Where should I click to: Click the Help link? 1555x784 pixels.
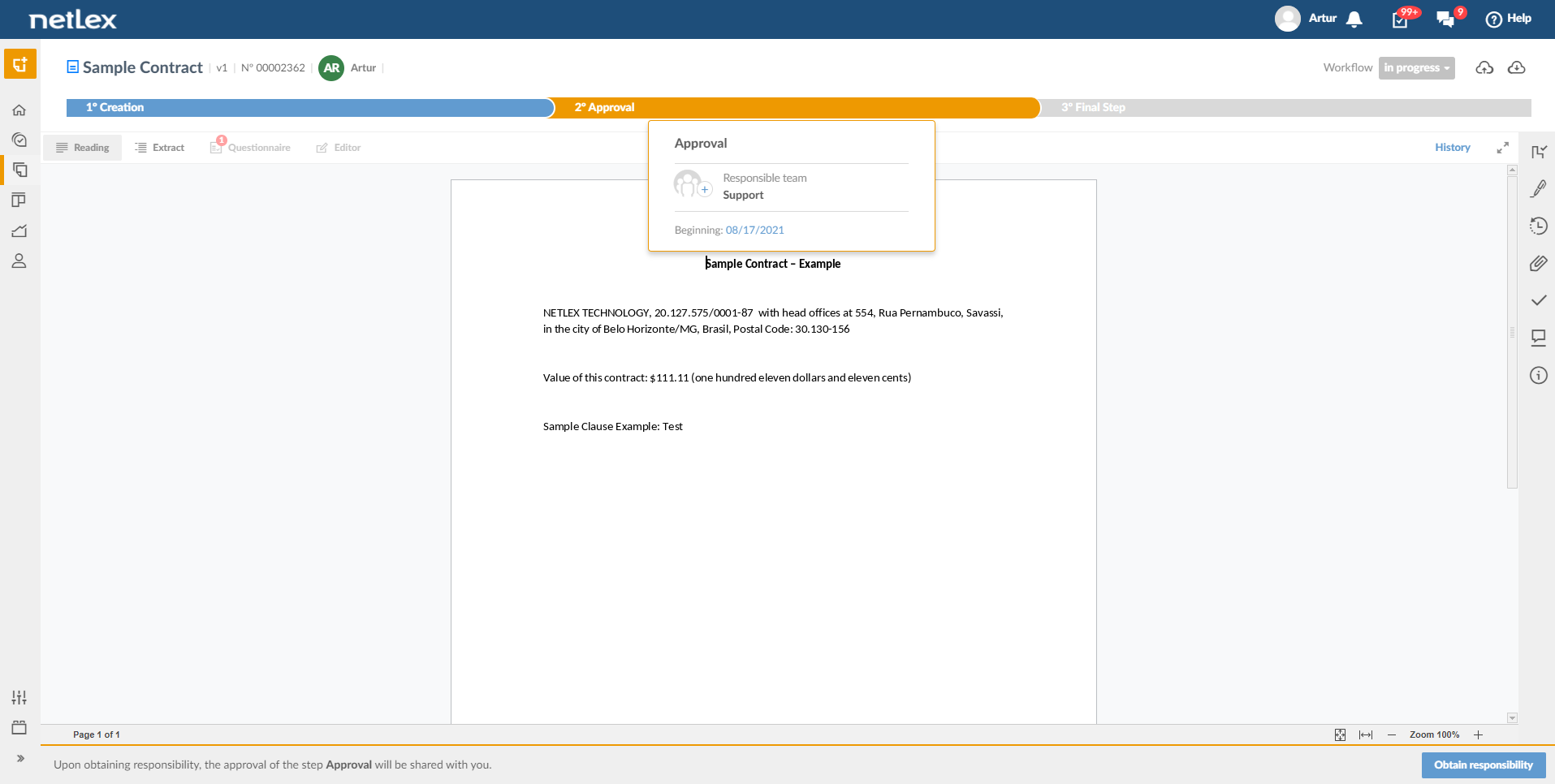pyautogui.click(x=1509, y=19)
